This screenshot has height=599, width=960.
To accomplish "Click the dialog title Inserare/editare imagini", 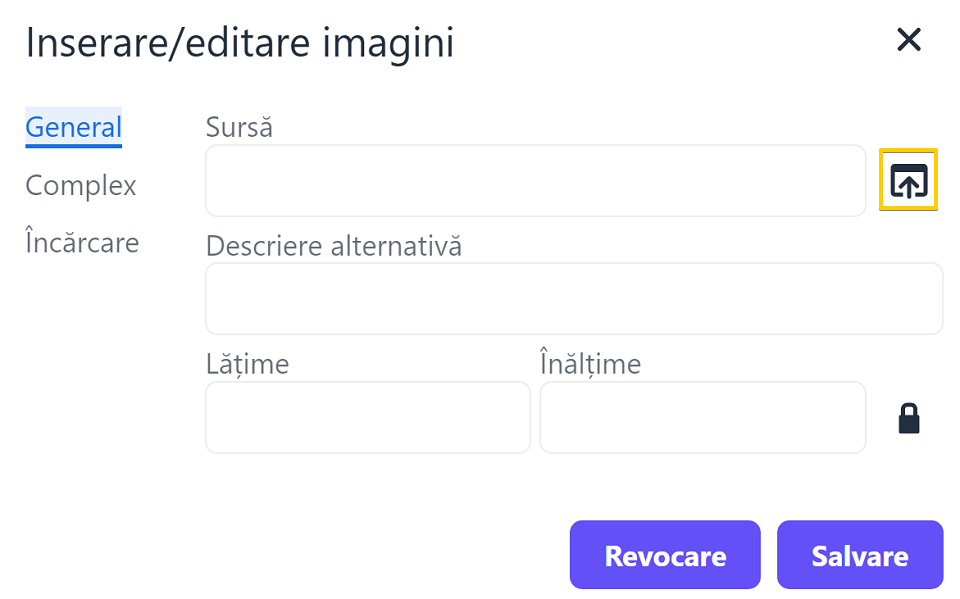I will click(239, 43).
